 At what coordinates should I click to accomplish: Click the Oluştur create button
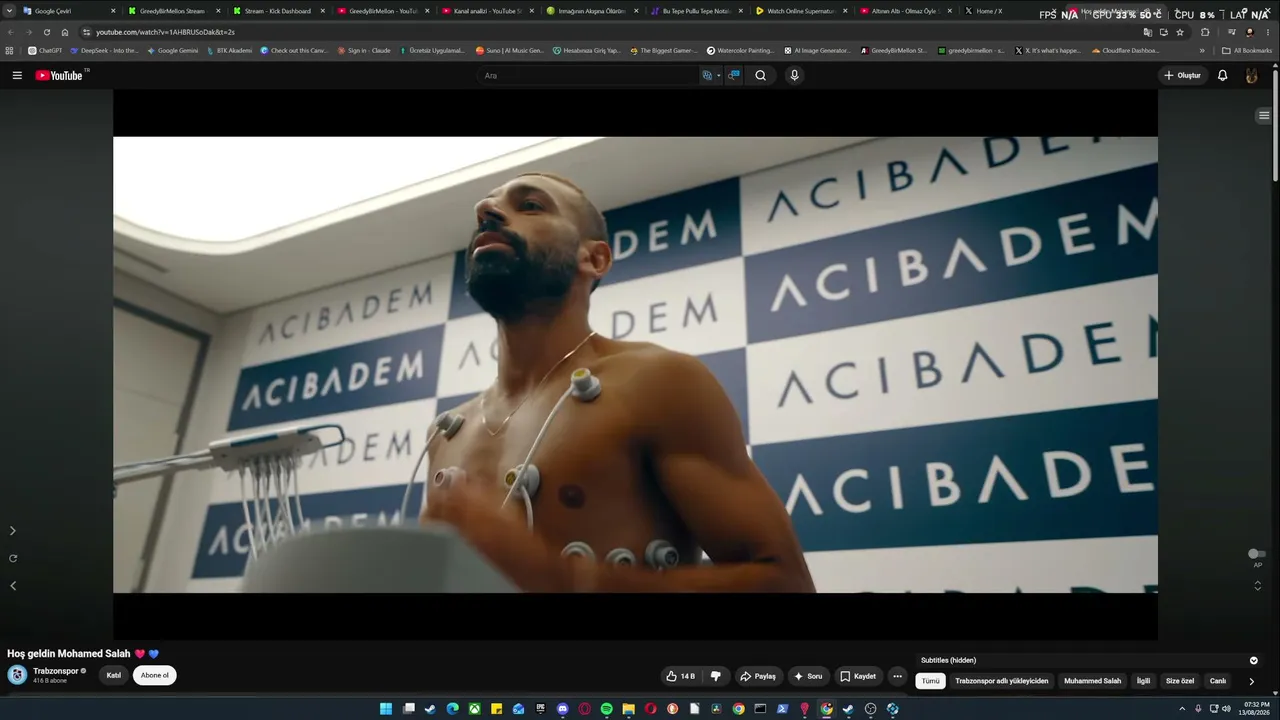tap(1182, 75)
